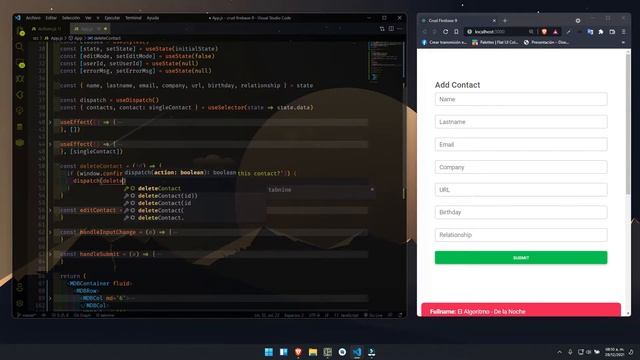Open the Terminal menu in VS Code
Screen dimensions: 640x360
pos(133,18)
